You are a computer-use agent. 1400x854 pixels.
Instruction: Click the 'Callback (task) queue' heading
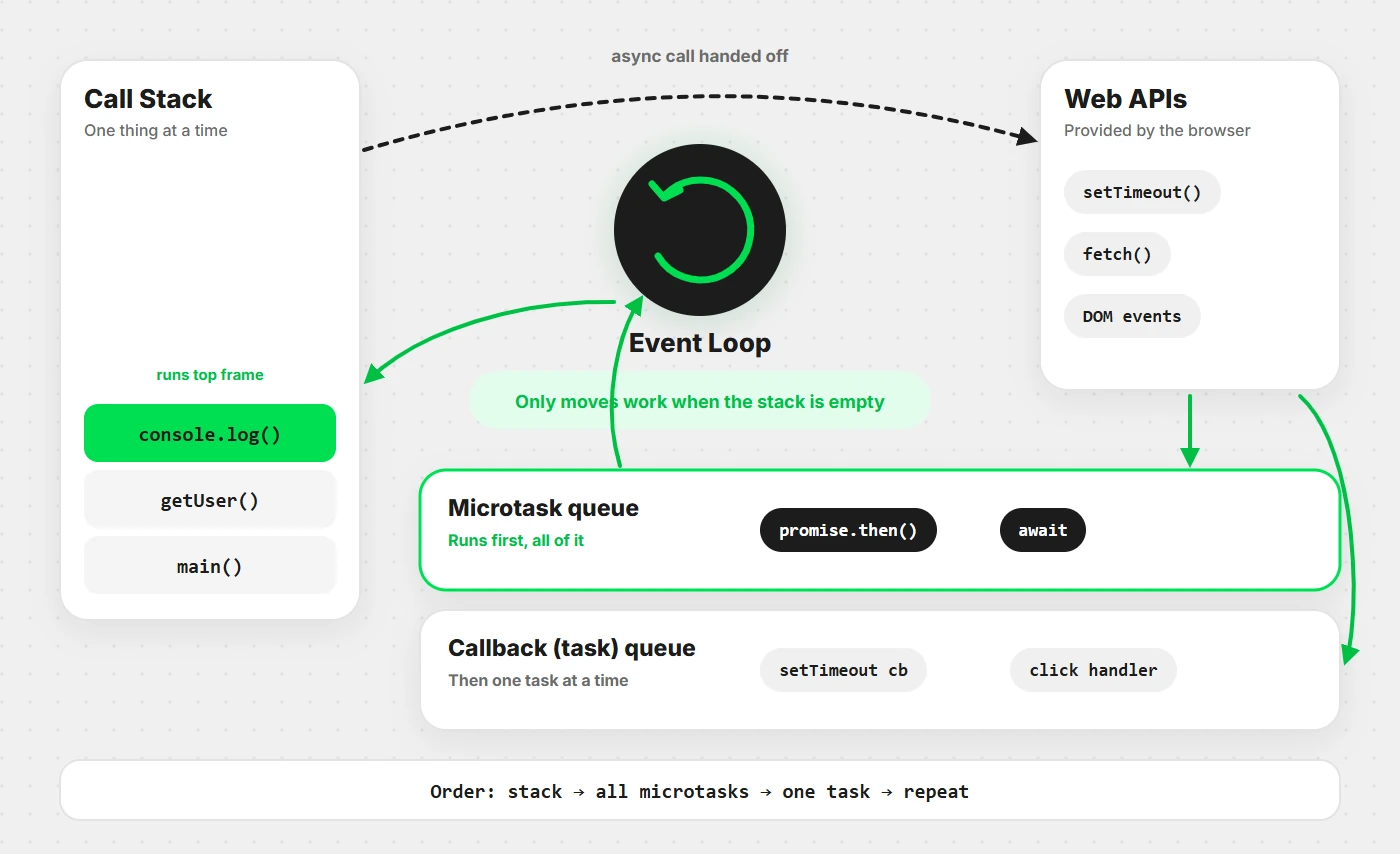[572, 648]
